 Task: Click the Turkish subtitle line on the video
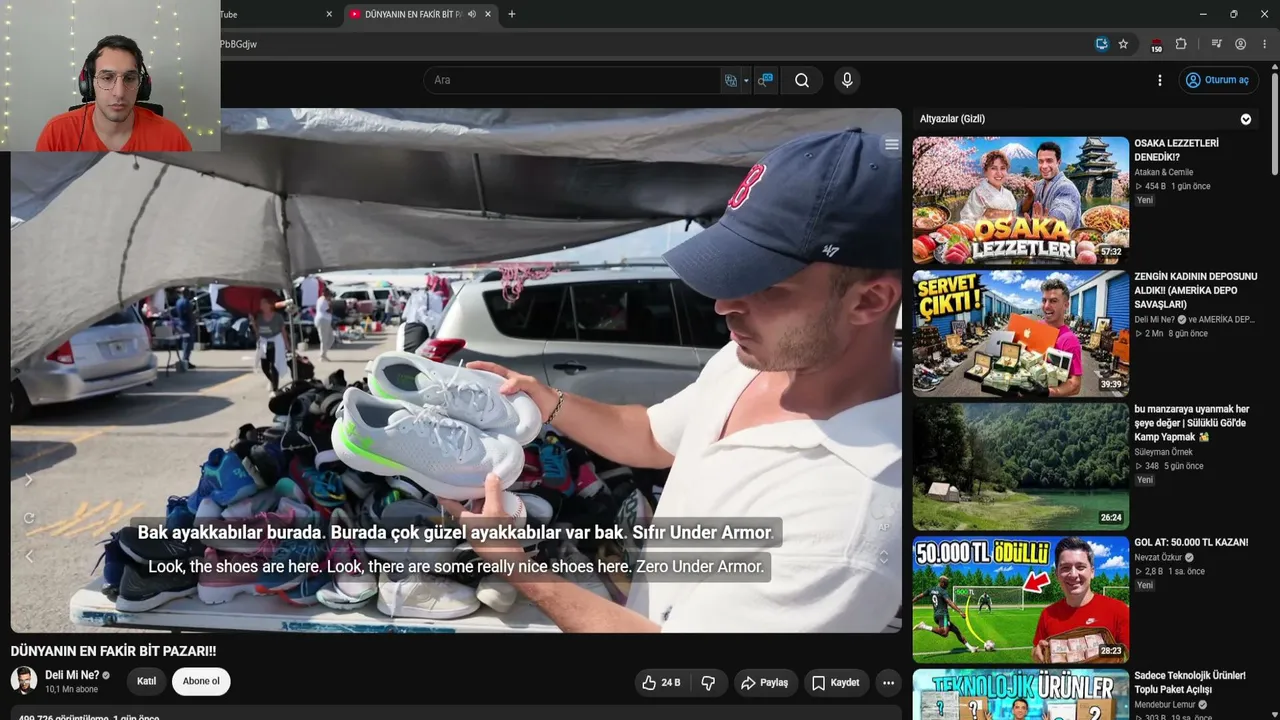[456, 533]
